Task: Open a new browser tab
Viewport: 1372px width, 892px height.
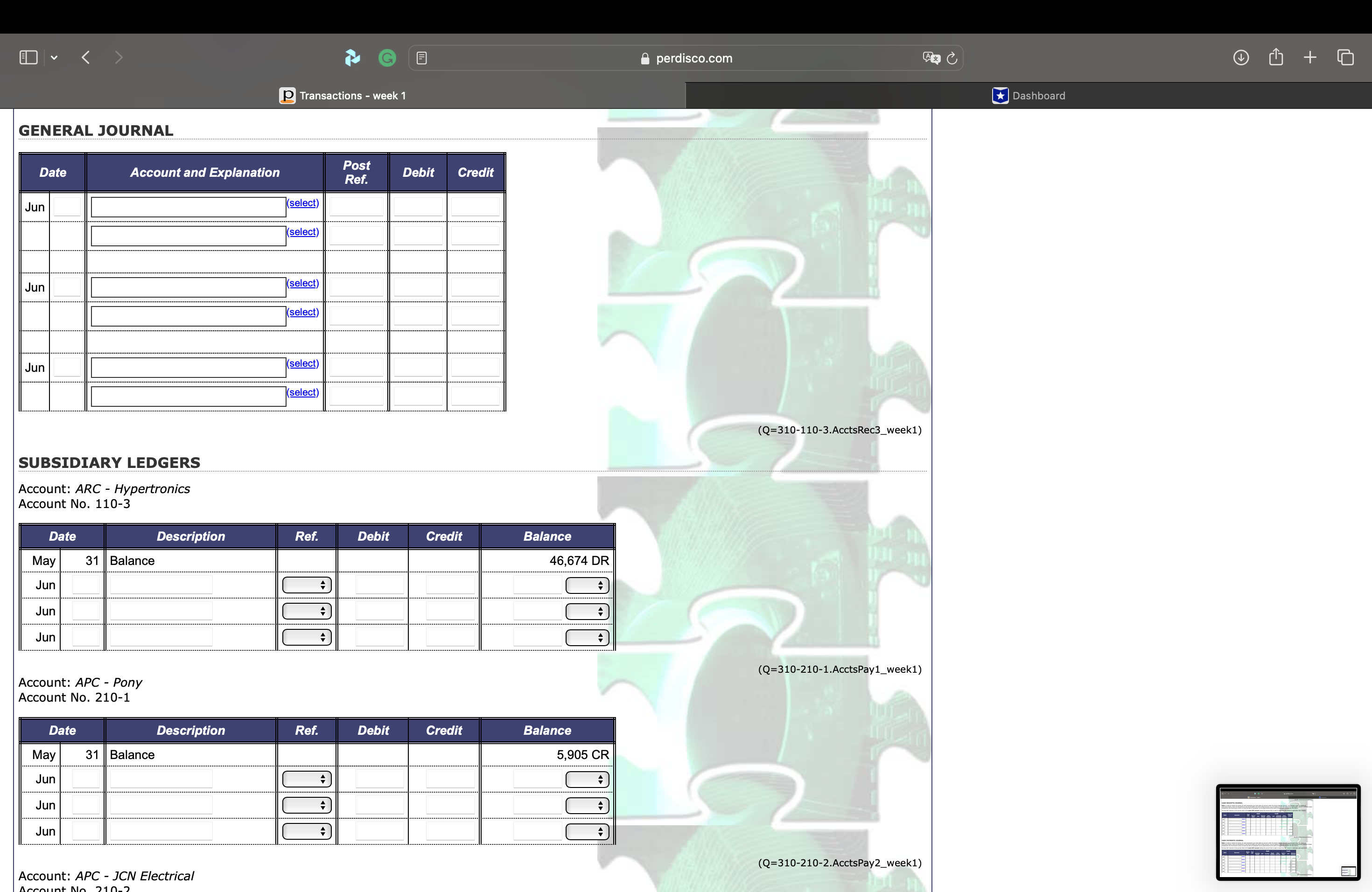Action: tap(1310, 57)
